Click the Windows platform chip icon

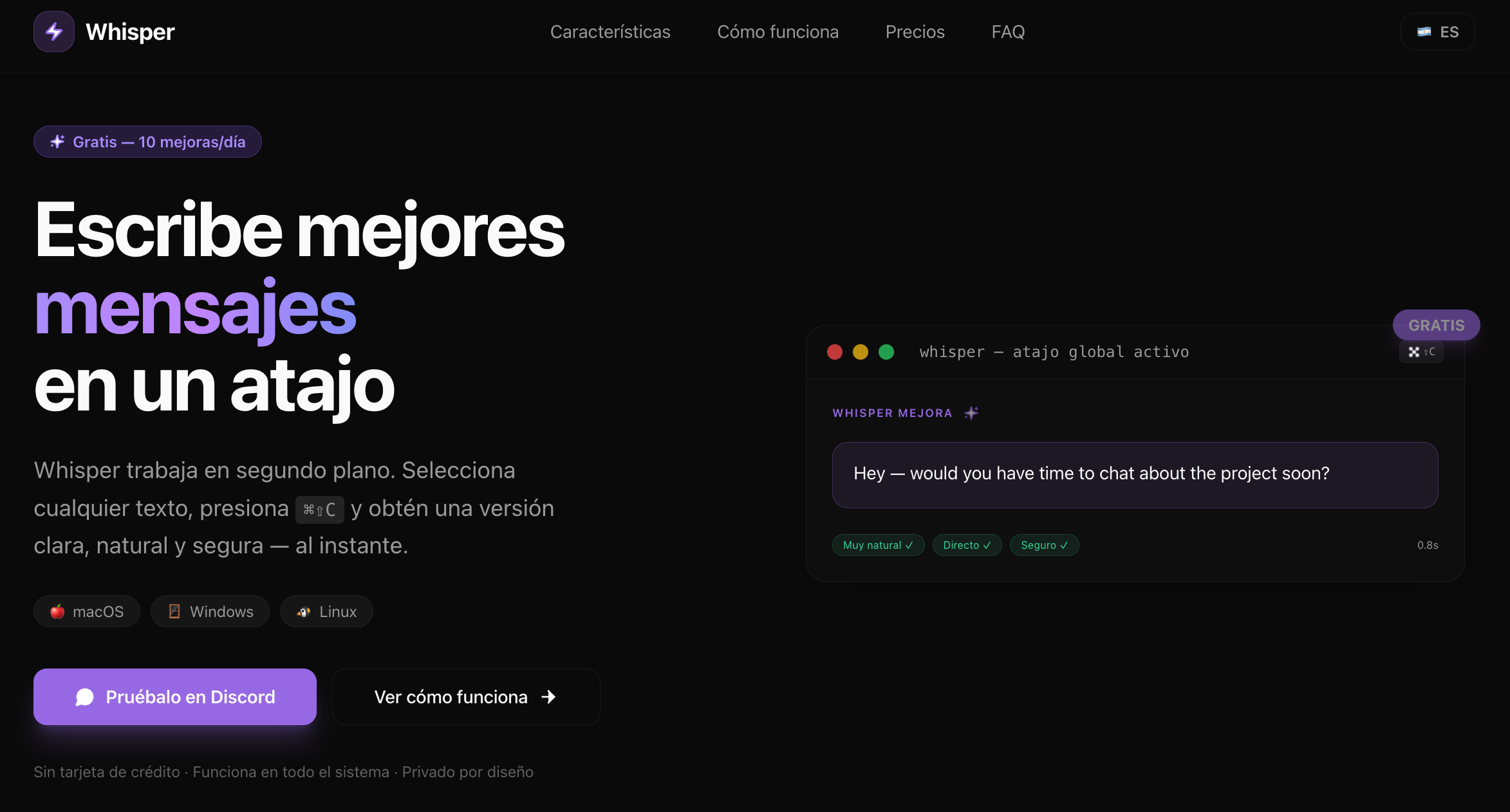tap(174, 611)
